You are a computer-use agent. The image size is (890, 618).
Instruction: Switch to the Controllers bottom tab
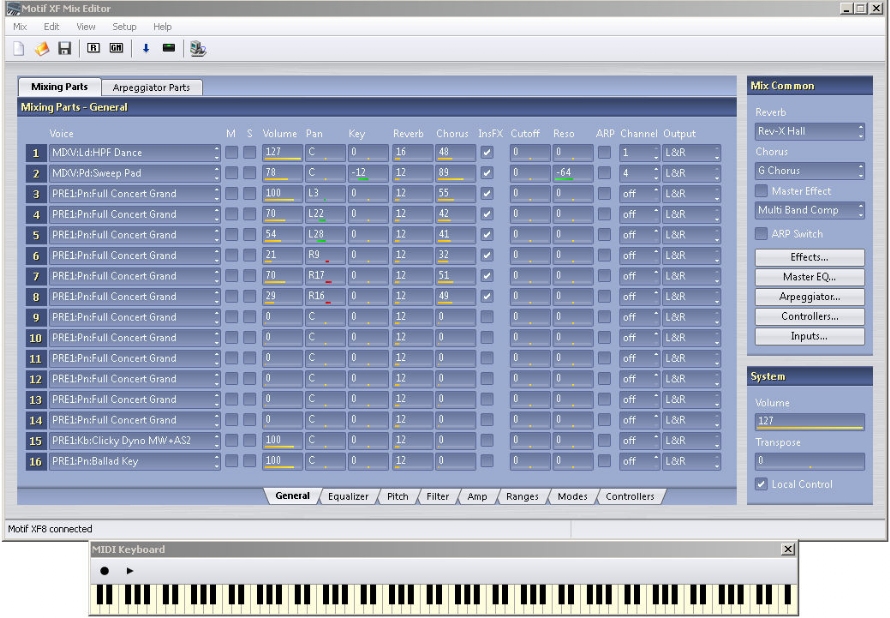[x=629, y=496]
